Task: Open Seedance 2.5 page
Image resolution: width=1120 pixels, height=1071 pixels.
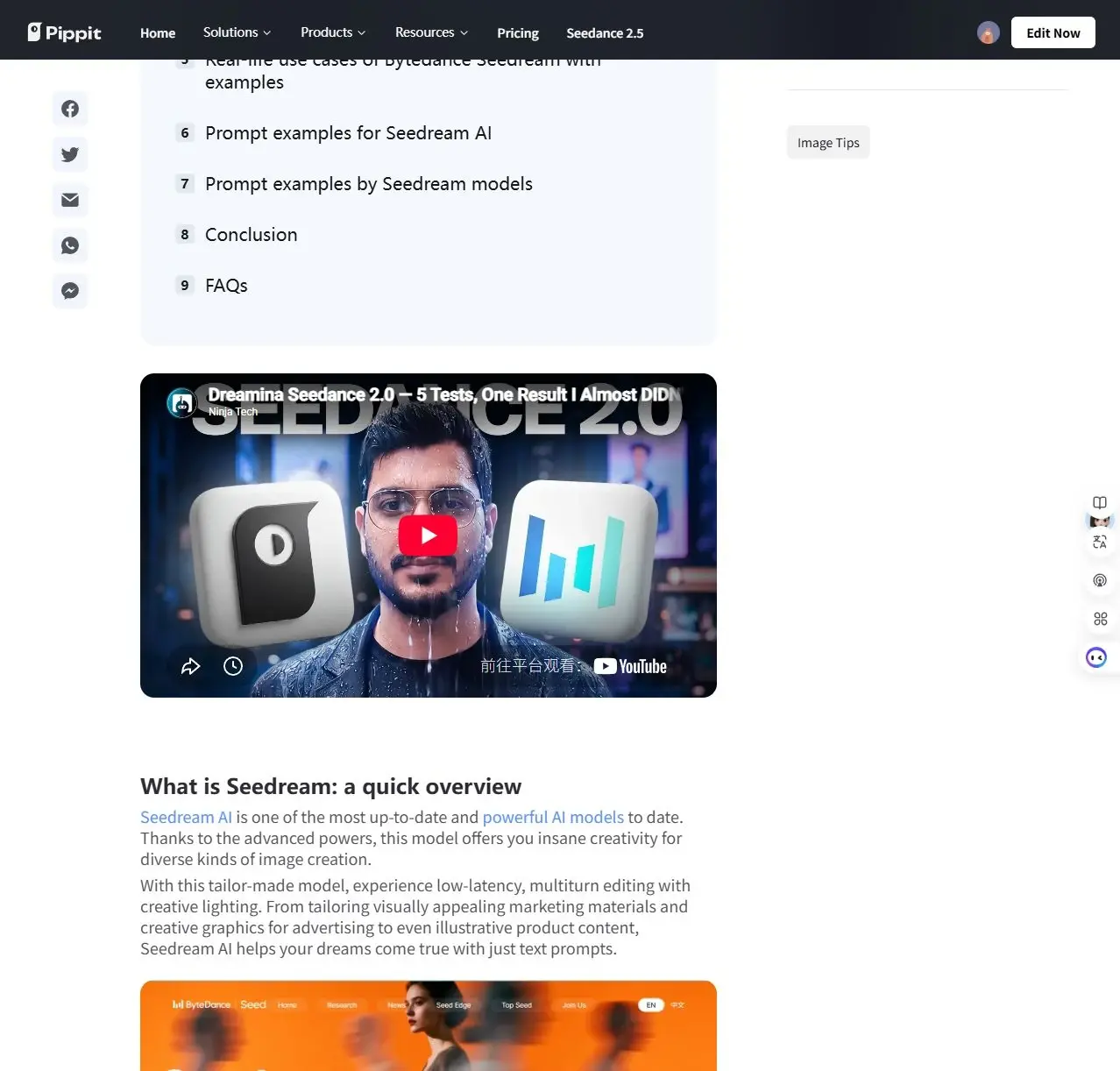Action: pos(605,32)
